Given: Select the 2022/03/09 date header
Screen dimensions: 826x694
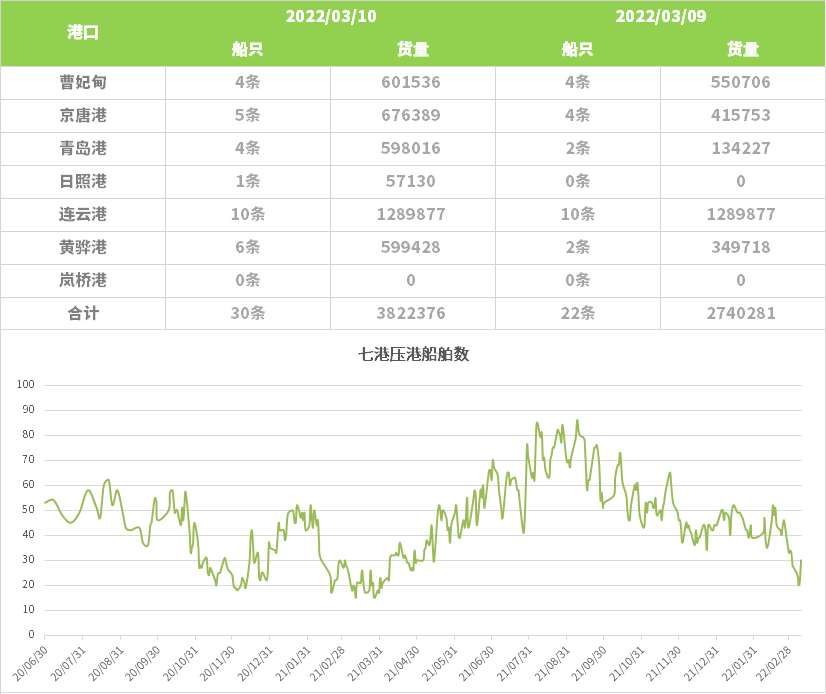Looking at the screenshot, I should (660, 16).
